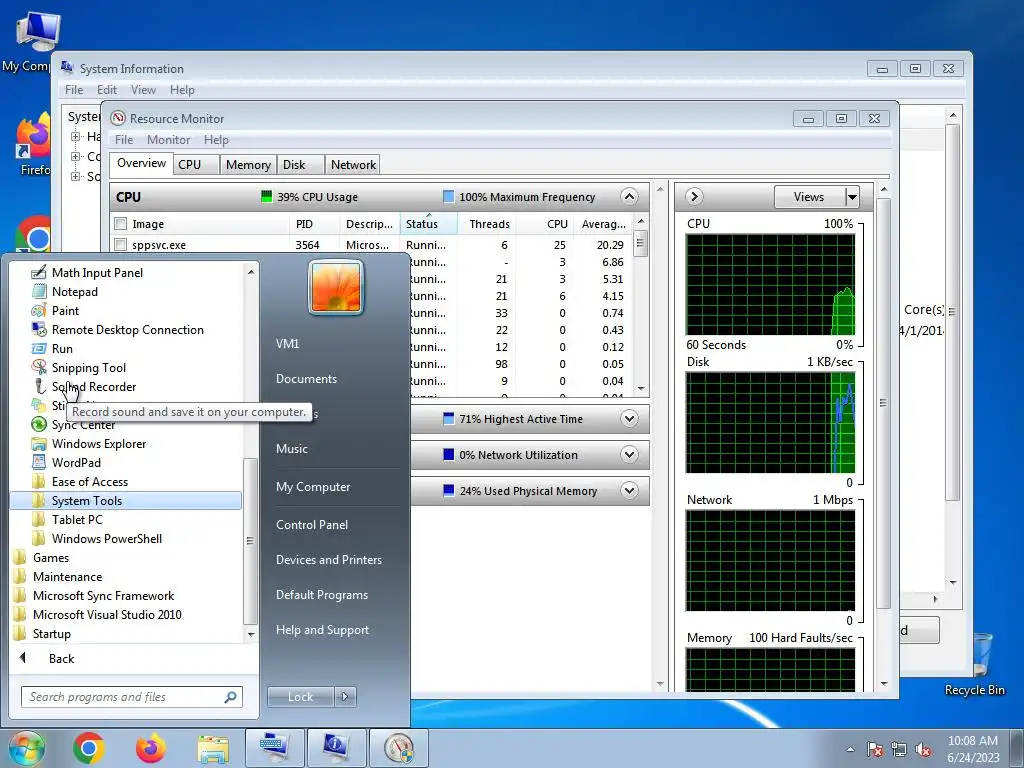Open the Monitor menu in Resource Monitor
Image resolution: width=1024 pixels, height=768 pixels.
tap(168, 140)
